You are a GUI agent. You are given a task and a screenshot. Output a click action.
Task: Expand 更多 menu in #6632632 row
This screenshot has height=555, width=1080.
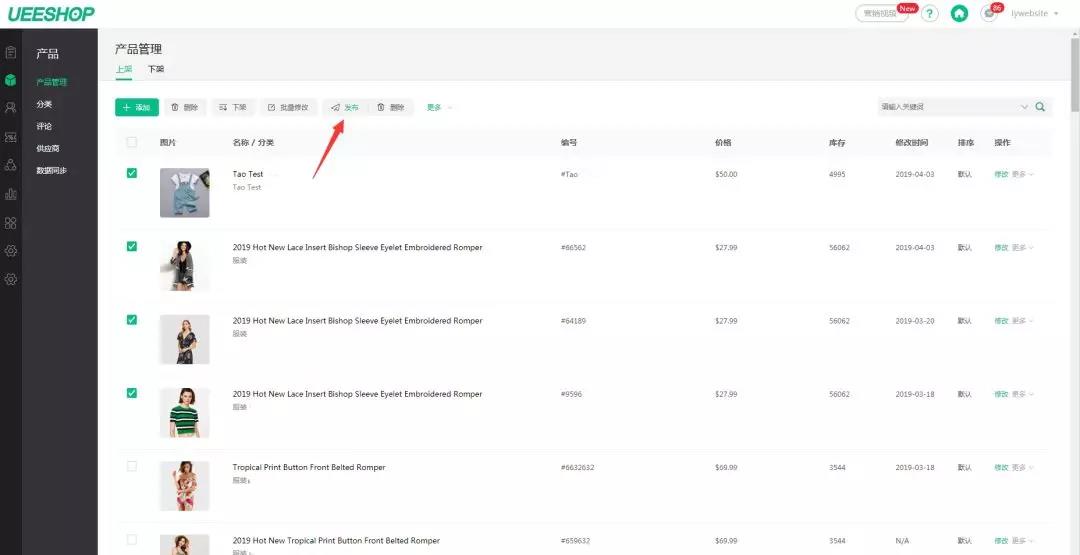[x=1023, y=468]
